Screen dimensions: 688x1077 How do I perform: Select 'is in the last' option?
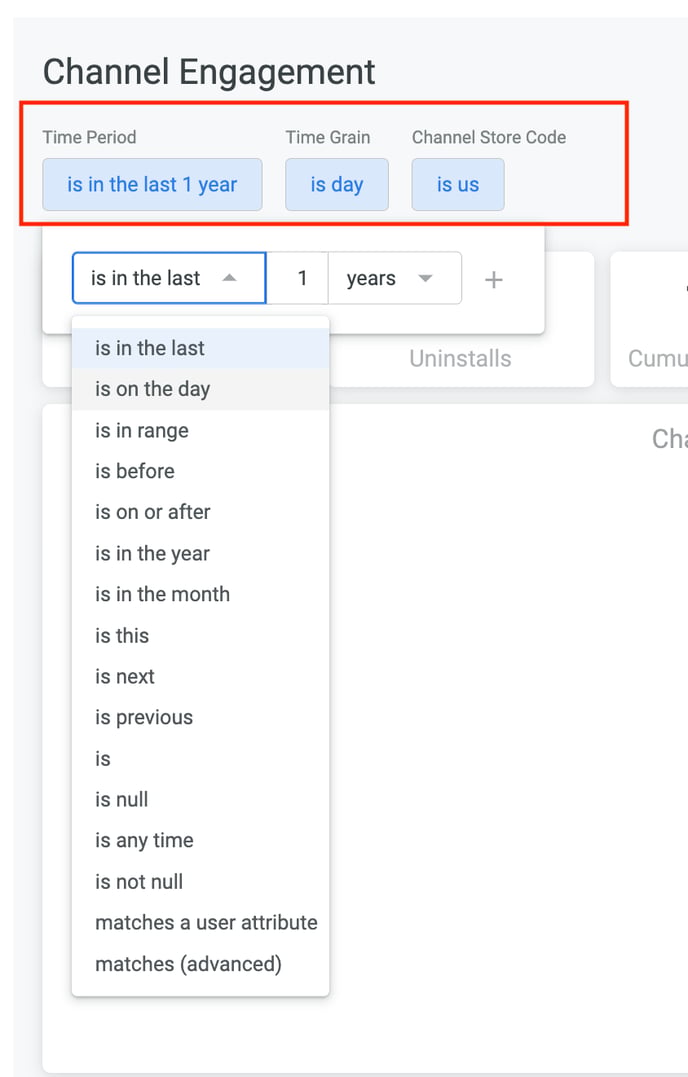150,348
